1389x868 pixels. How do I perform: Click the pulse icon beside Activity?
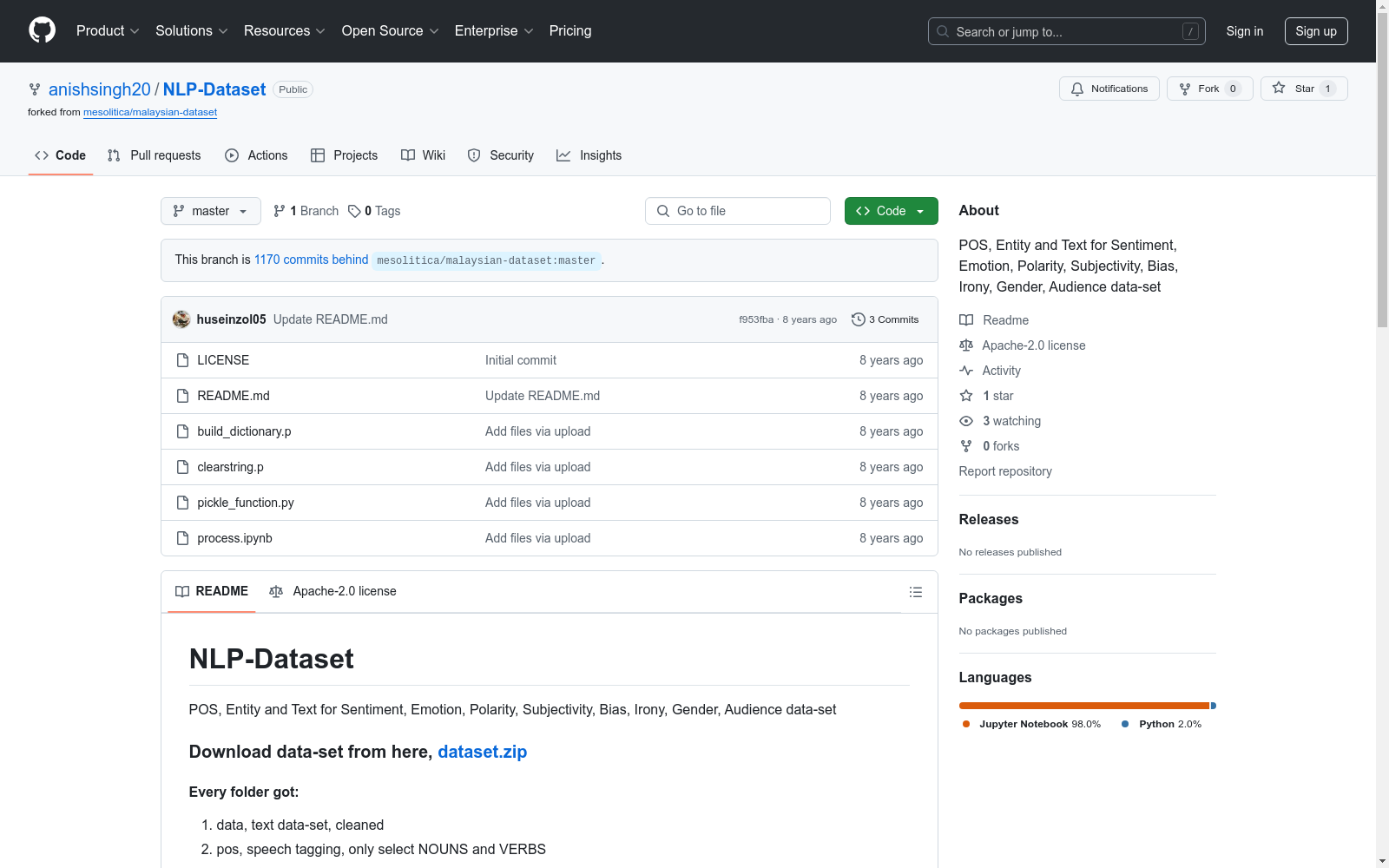click(x=966, y=371)
